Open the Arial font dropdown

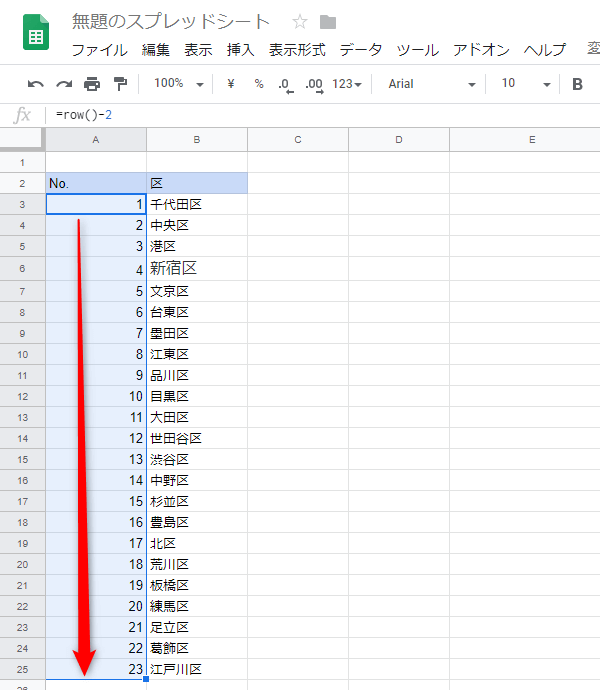[432, 84]
